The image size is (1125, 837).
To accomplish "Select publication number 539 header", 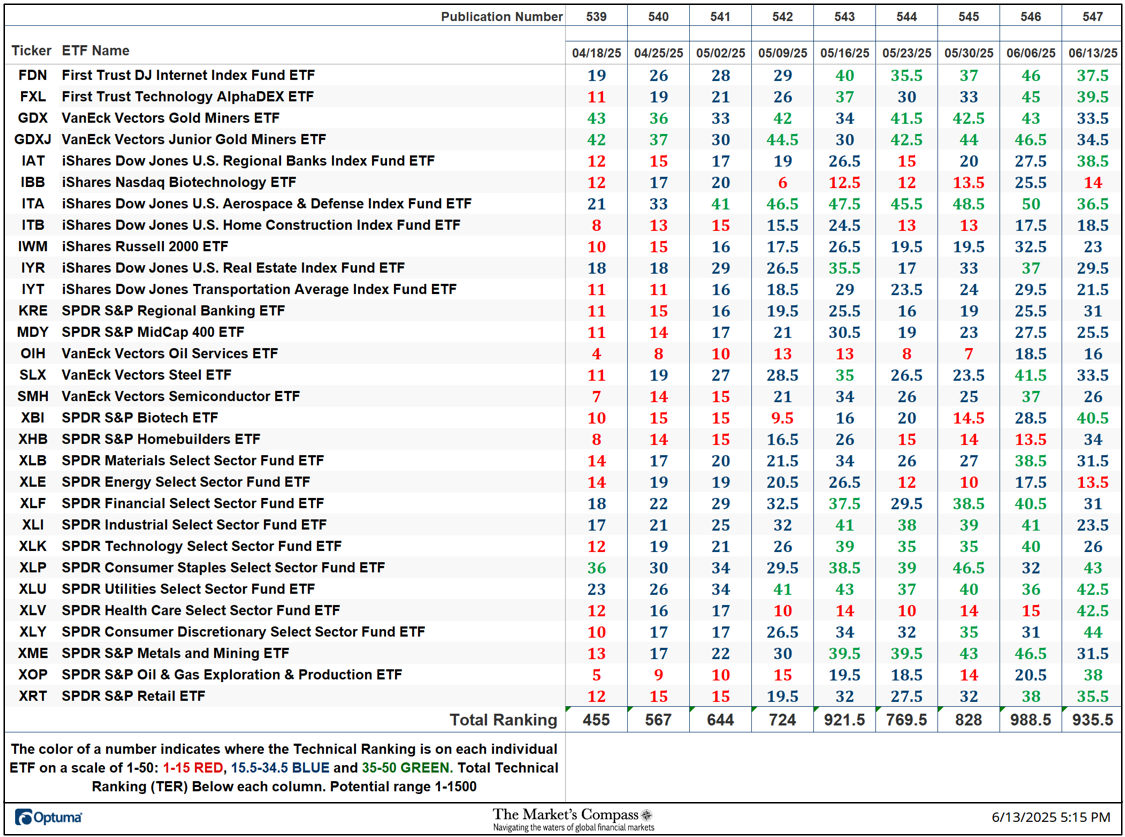I will coord(598,17).
